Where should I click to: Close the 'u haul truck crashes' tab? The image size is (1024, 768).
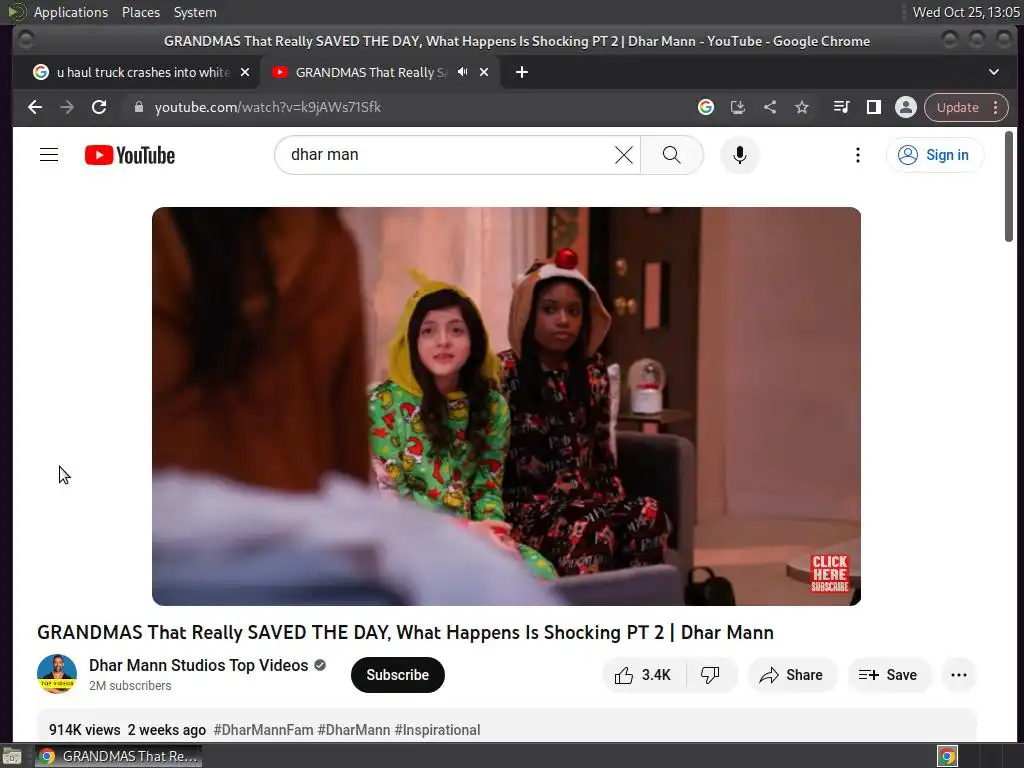tap(245, 72)
